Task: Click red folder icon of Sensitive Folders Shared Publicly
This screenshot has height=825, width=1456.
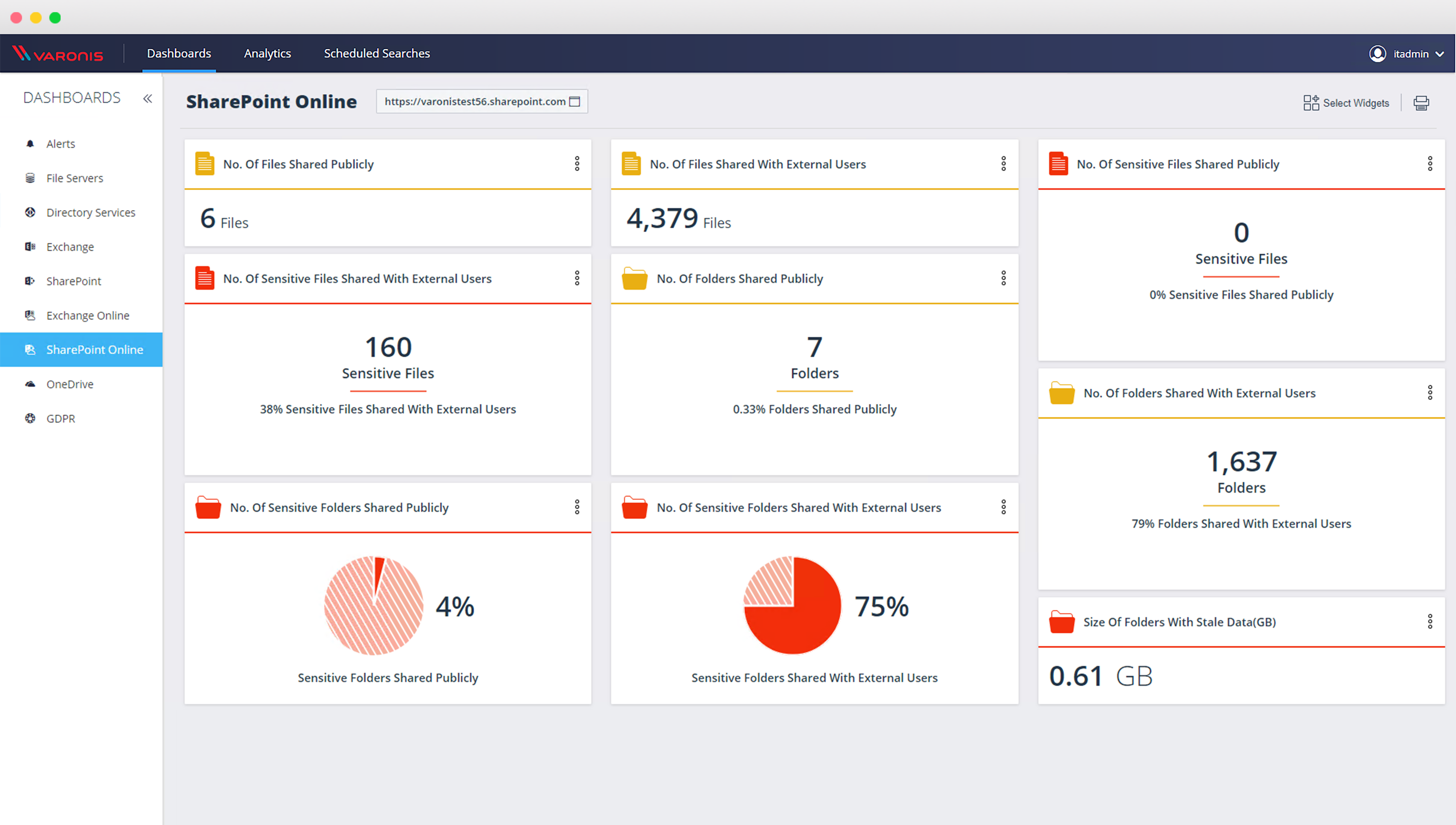Action: [208, 508]
